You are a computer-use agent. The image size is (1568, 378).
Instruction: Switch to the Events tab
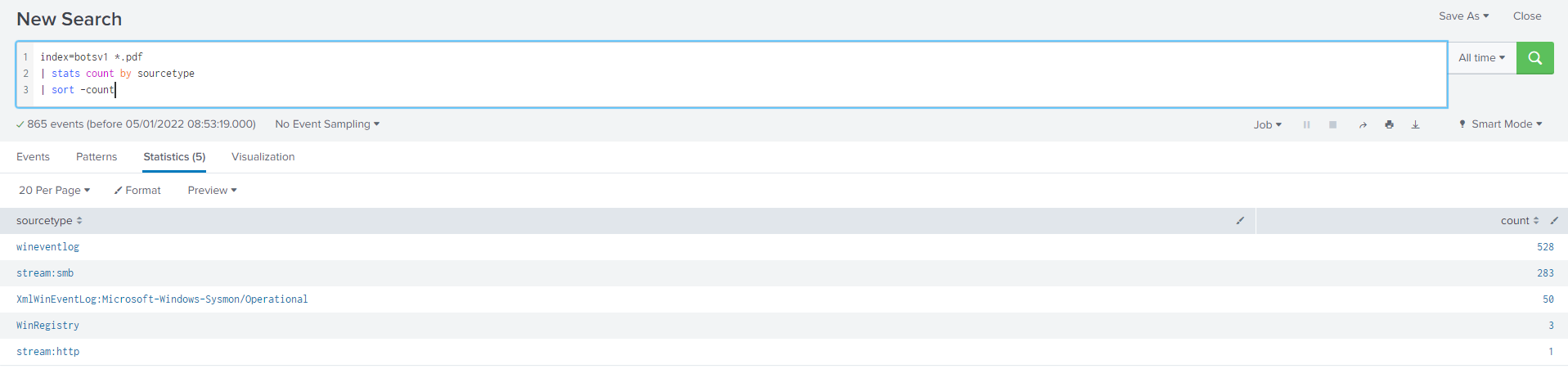click(x=33, y=157)
